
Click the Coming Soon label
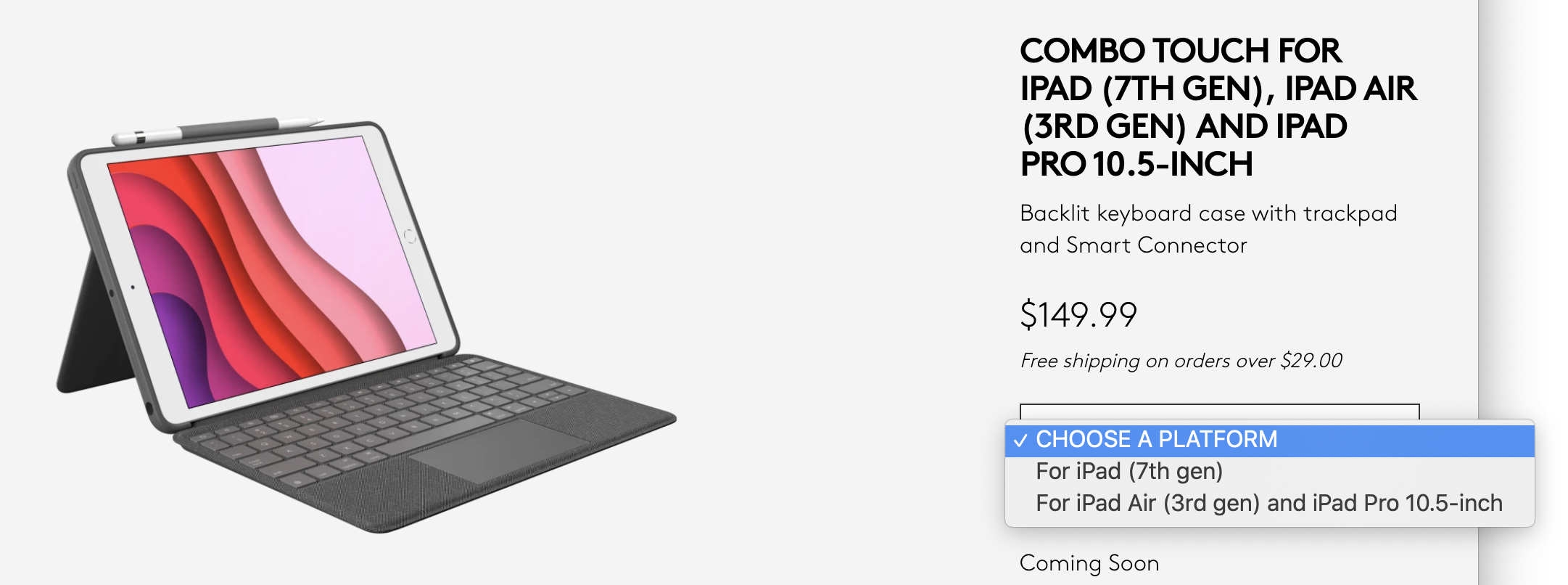[x=1089, y=563]
